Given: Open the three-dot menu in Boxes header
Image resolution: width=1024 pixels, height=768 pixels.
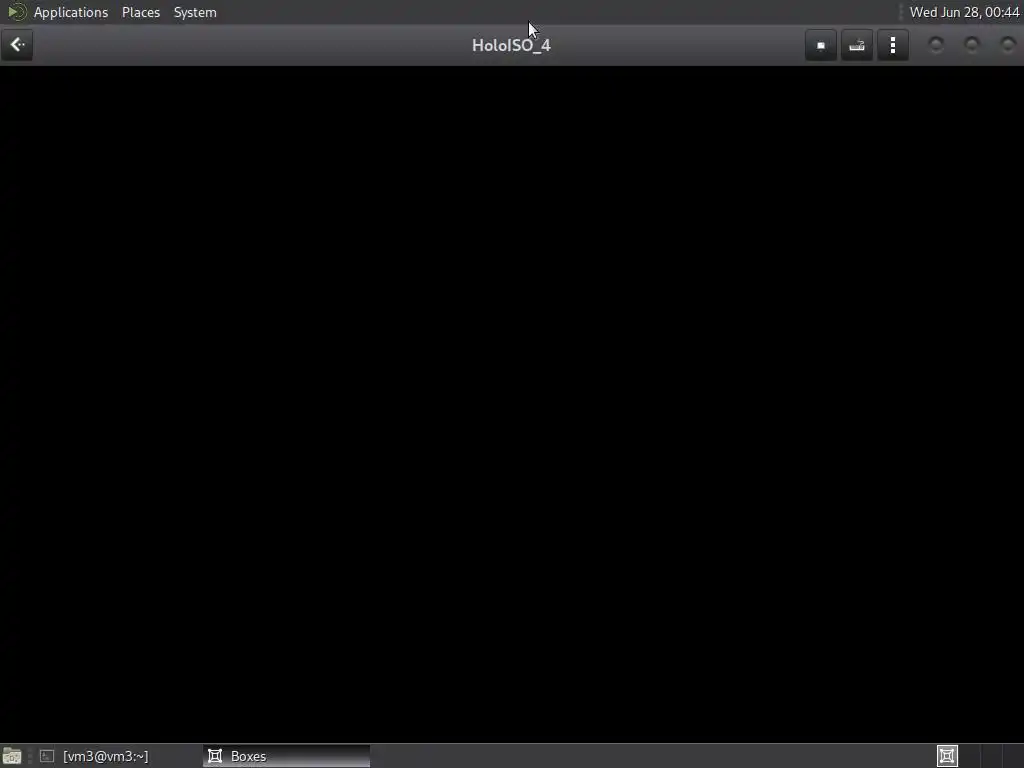Looking at the screenshot, I should (893, 45).
